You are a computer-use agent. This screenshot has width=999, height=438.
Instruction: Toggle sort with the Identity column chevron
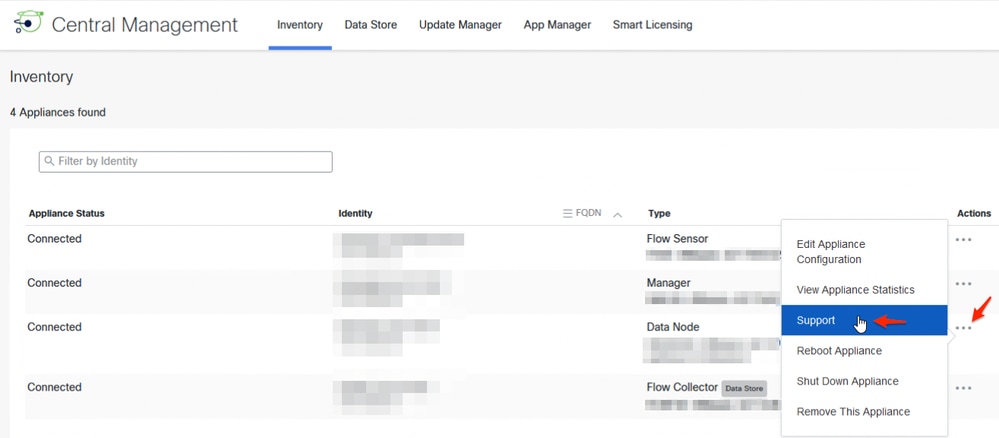click(617, 214)
